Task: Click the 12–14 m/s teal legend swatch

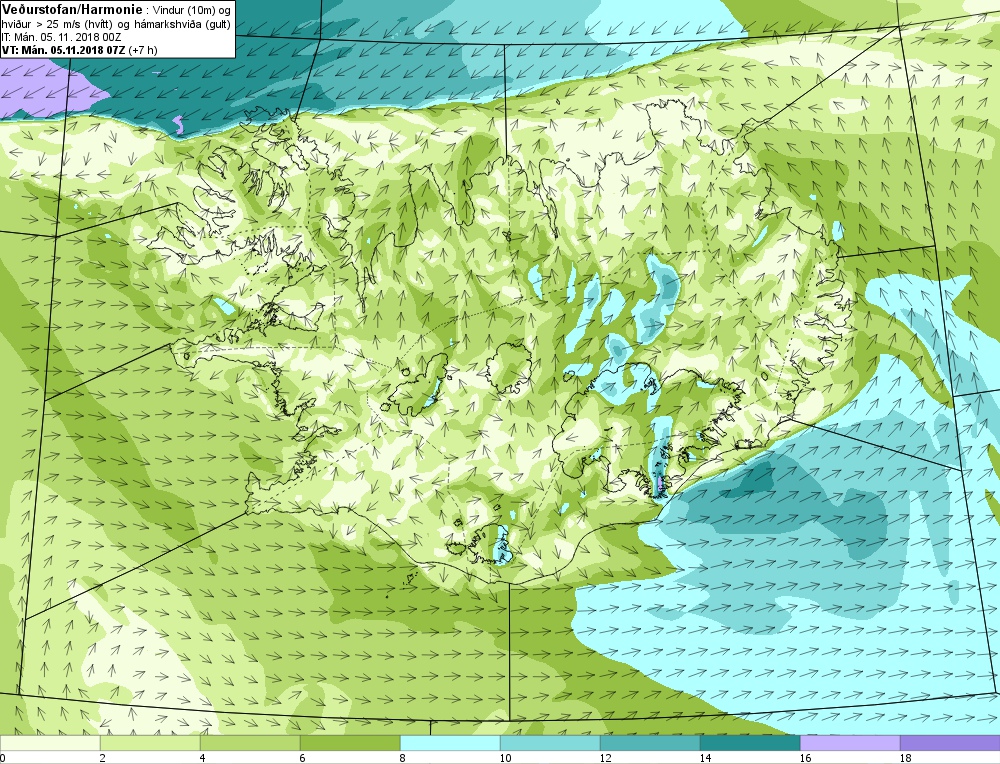Action: point(650,744)
